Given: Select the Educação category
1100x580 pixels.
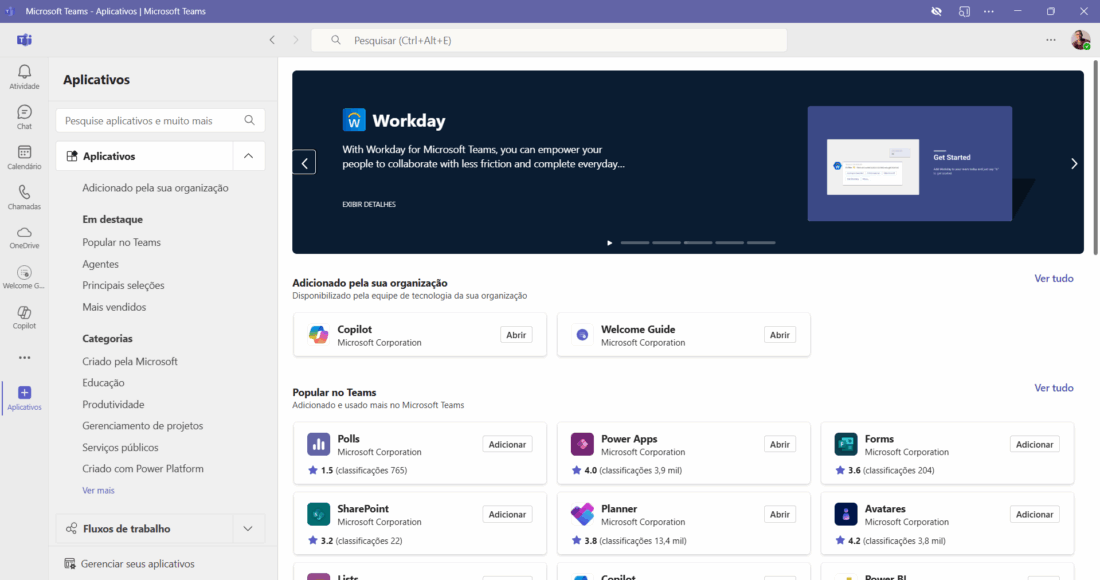Looking at the screenshot, I should [103, 383].
